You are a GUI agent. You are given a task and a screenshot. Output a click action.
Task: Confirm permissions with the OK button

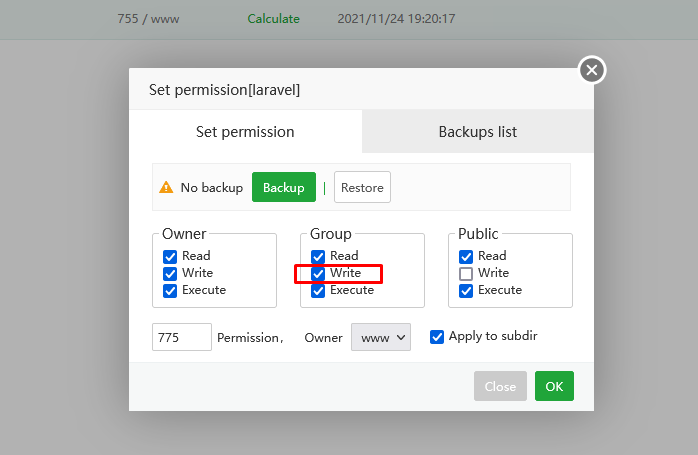[x=554, y=386]
